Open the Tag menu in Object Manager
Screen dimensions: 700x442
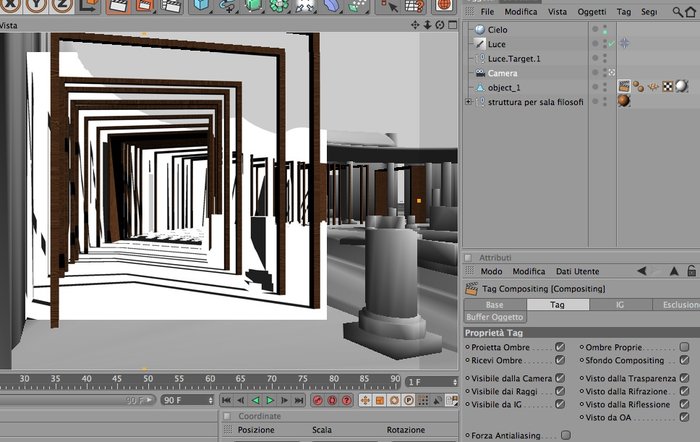tap(624, 12)
